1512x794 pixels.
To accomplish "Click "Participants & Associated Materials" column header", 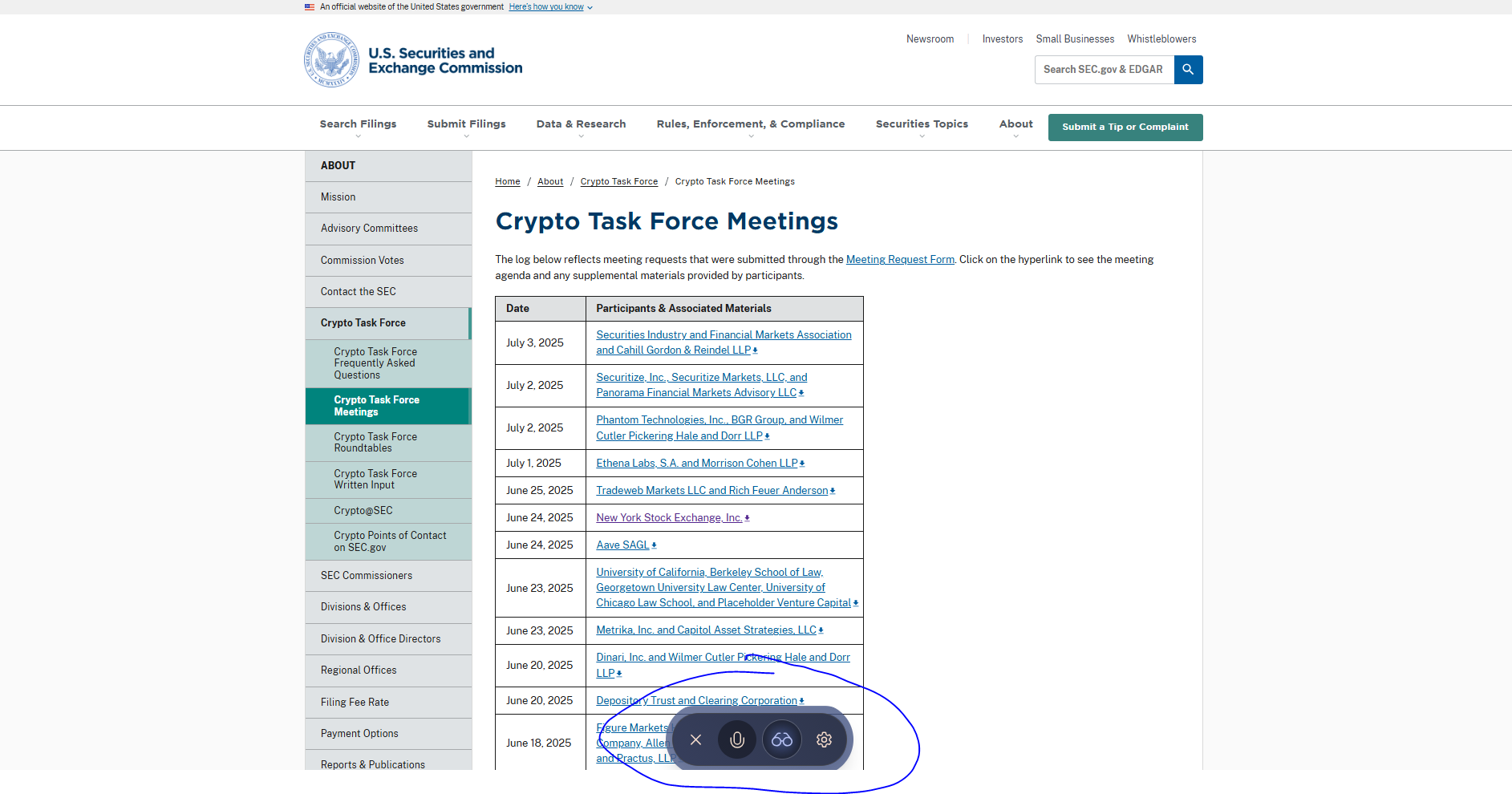I will tap(724, 309).
